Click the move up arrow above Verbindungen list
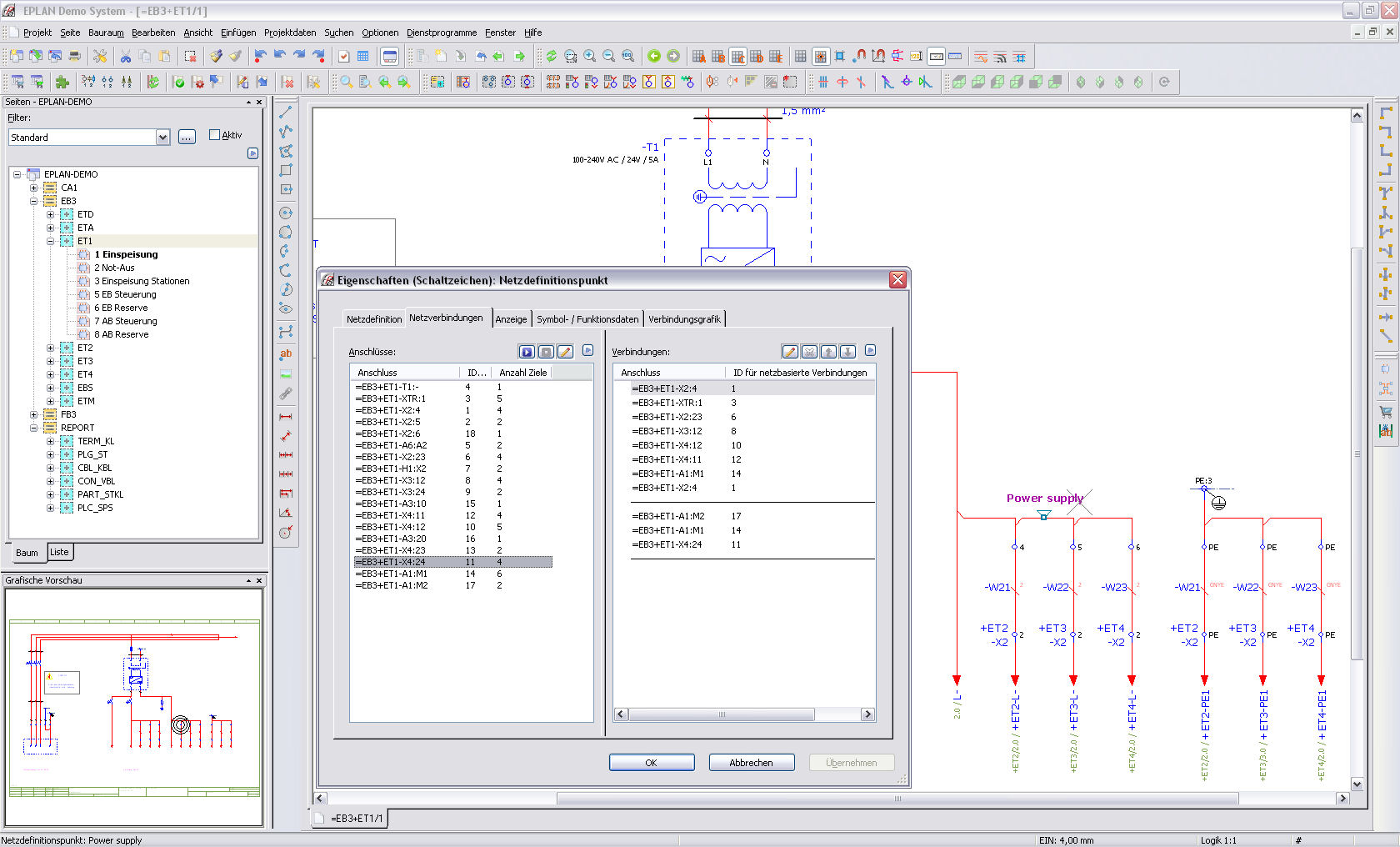Viewport: 1400px width, 847px height. (828, 352)
